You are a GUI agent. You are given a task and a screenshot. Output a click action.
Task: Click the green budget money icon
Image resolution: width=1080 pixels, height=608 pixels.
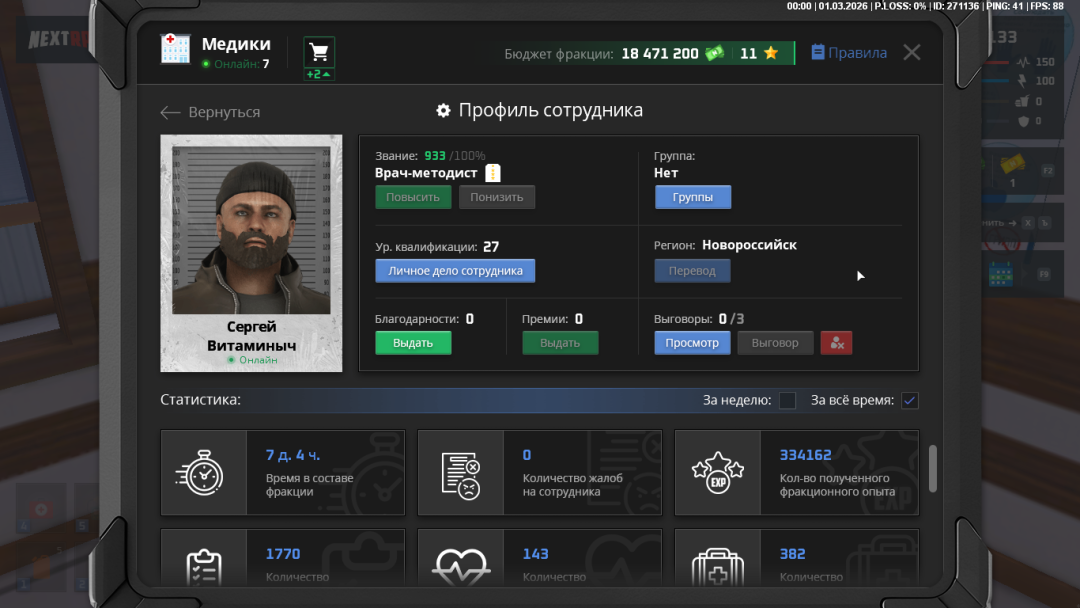[714, 54]
